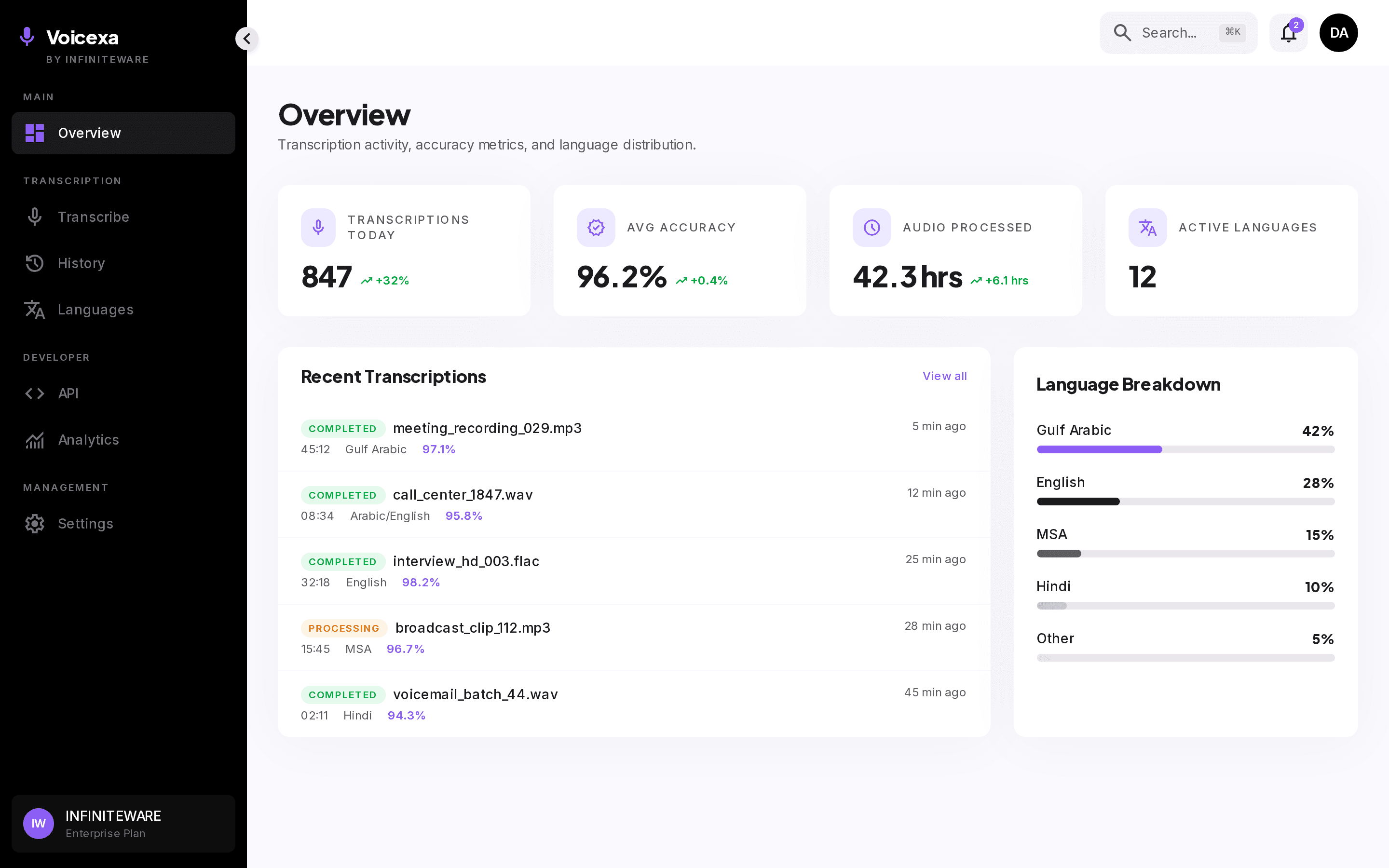
Task: Click the 28% English percentage
Action: (x=1318, y=483)
